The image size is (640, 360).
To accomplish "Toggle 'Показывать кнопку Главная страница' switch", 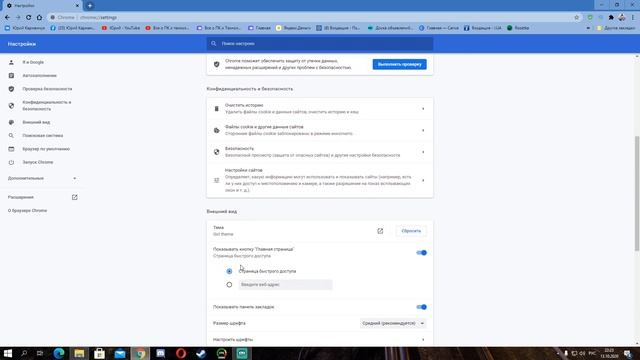I will pos(421,253).
